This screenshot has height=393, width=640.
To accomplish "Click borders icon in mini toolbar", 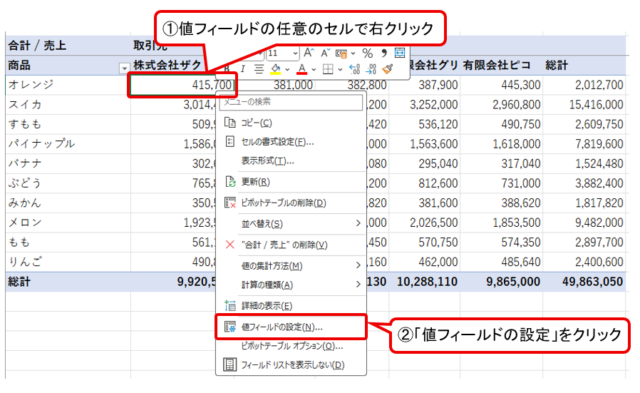I will coord(328,69).
